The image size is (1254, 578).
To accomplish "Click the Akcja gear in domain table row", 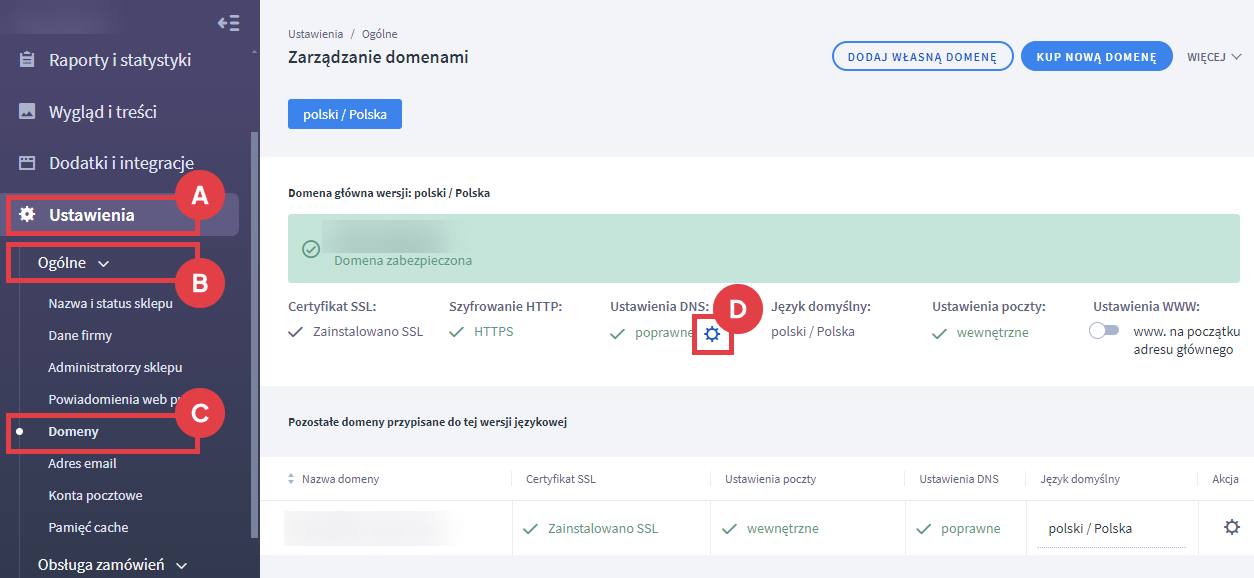I will pyautogui.click(x=1232, y=527).
